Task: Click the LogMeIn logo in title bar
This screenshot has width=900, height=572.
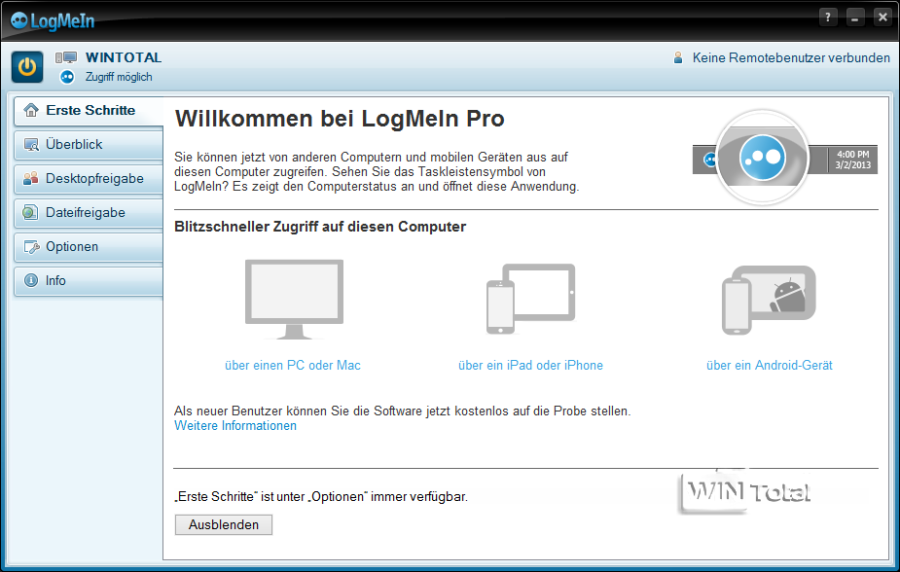Action: click(x=52, y=21)
